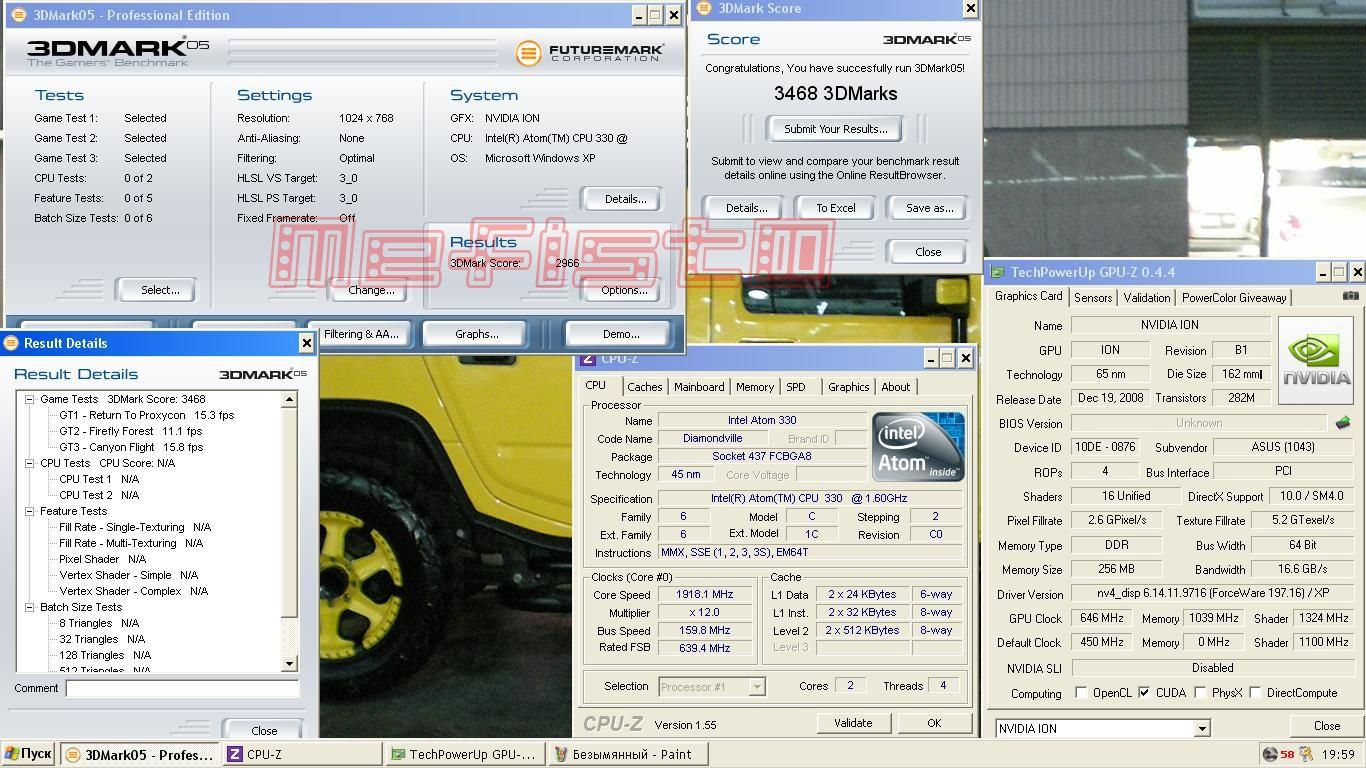Select GT3 - Canyon Flight result row
The image size is (1366, 768).
click(x=130, y=447)
